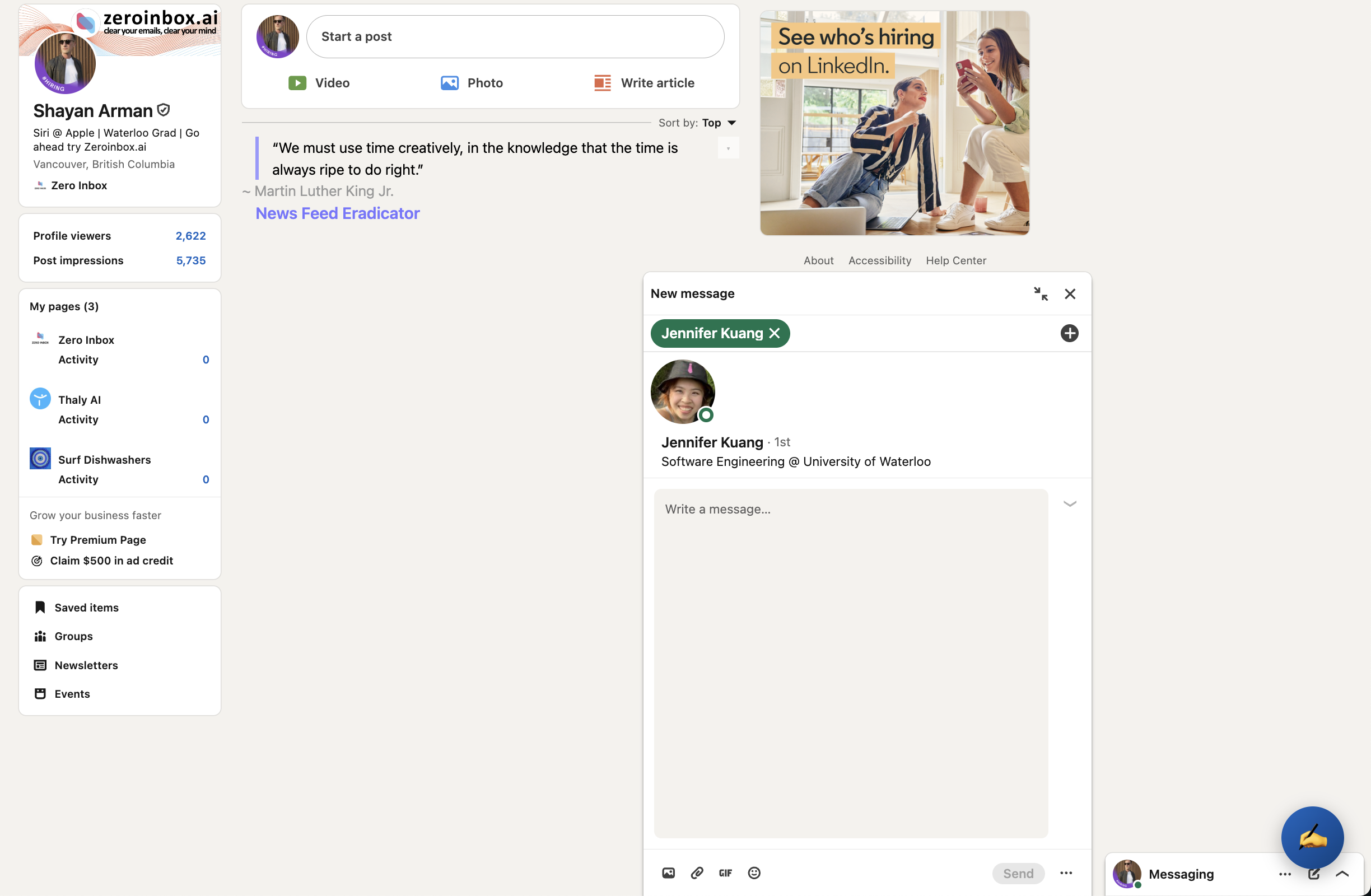Expand the message box options chevron

(1070, 504)
